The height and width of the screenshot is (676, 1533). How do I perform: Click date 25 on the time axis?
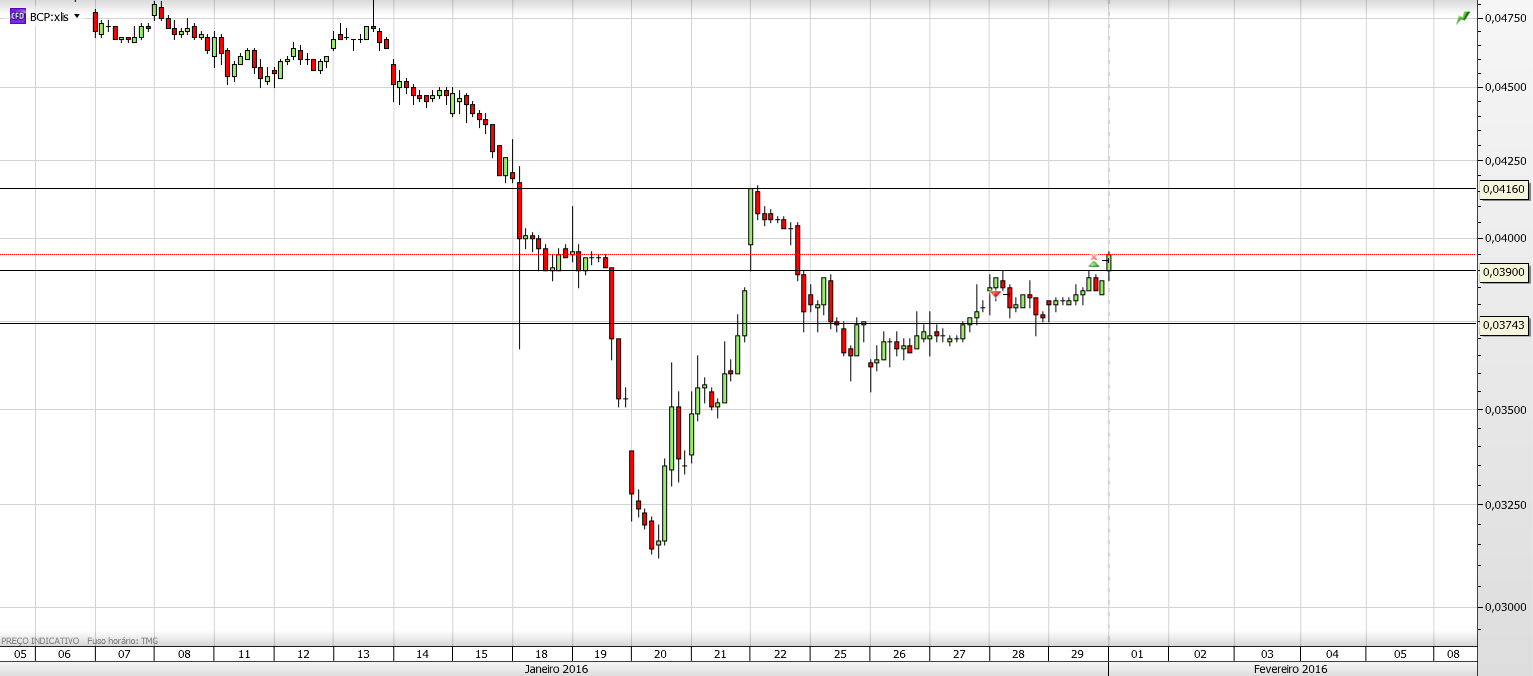point(840,654)
